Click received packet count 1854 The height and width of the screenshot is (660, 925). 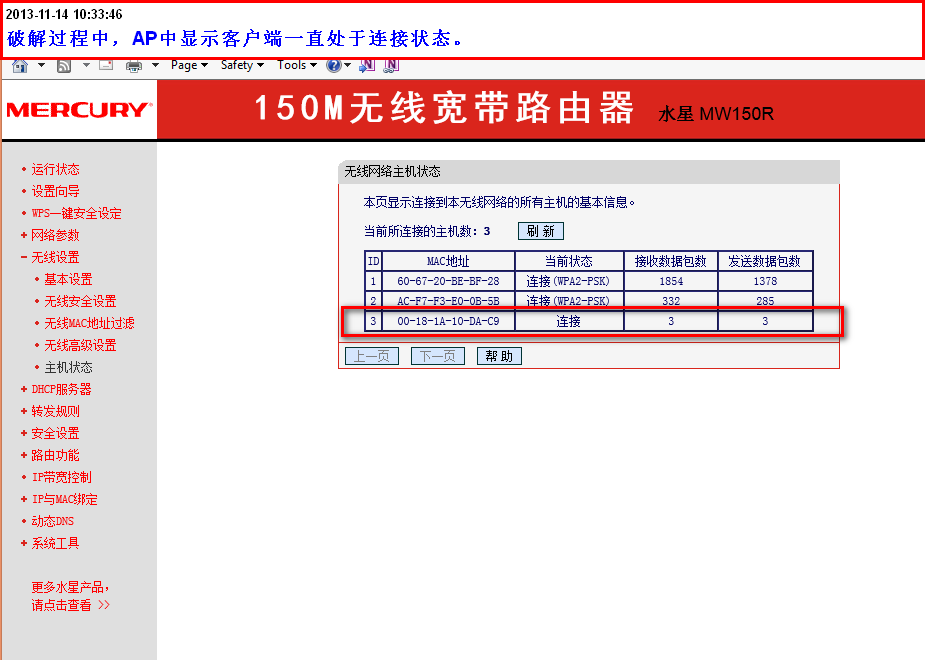[x=671, y=281]
